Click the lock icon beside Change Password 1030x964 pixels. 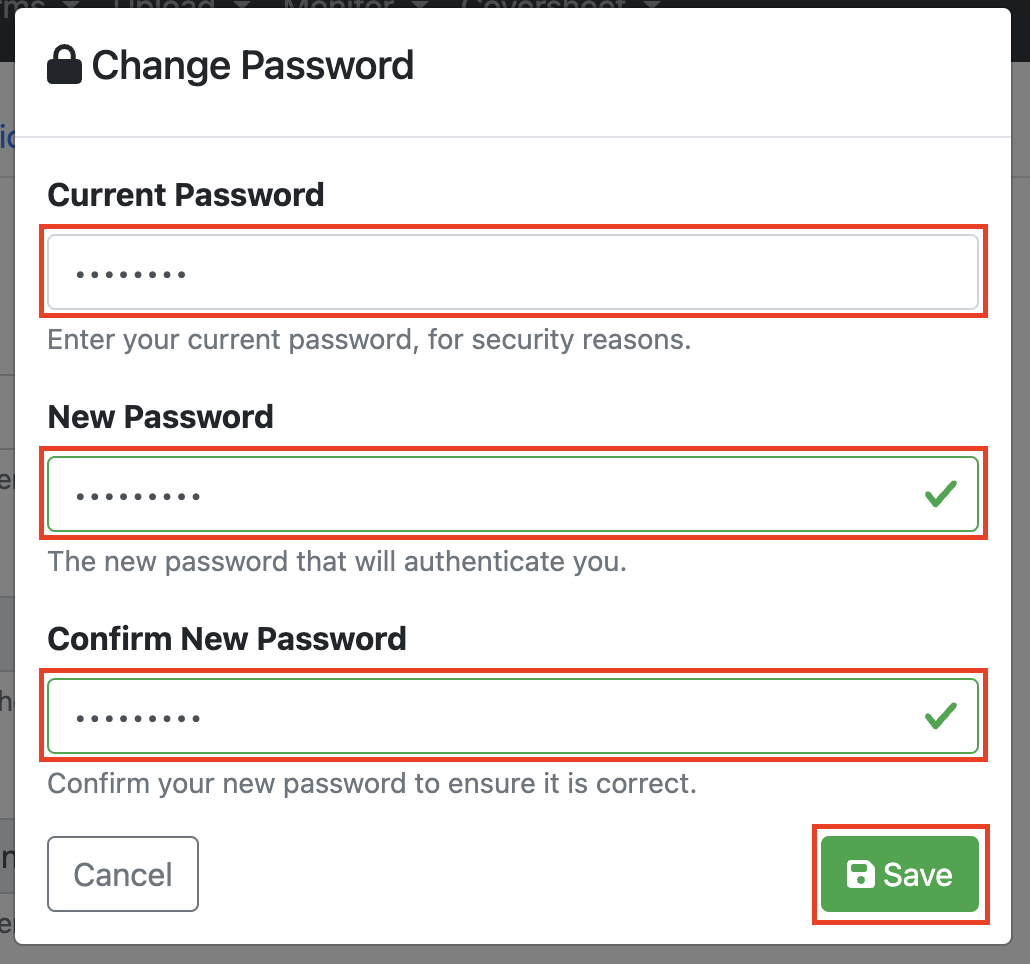pyautogui.click(x=65, y=66)
